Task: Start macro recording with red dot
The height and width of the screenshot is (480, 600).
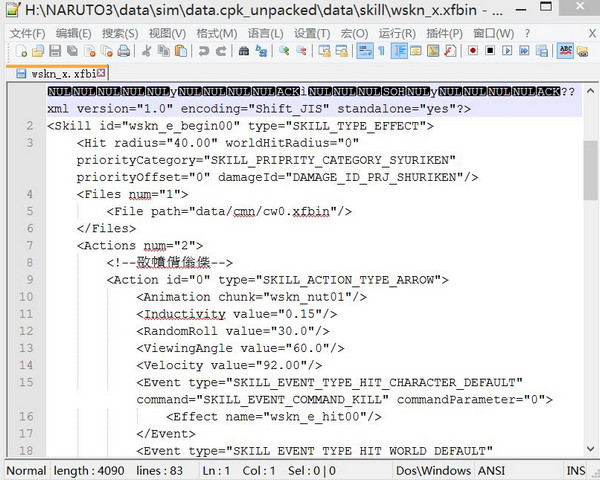Action: (473, 51)
